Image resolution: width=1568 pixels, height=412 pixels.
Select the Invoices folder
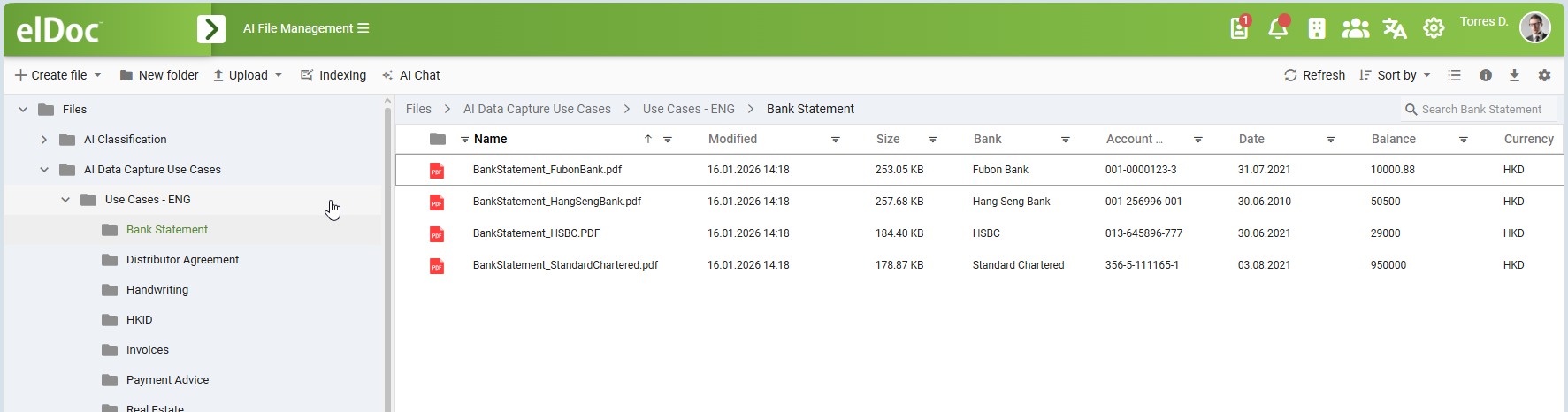click(147, 350)
